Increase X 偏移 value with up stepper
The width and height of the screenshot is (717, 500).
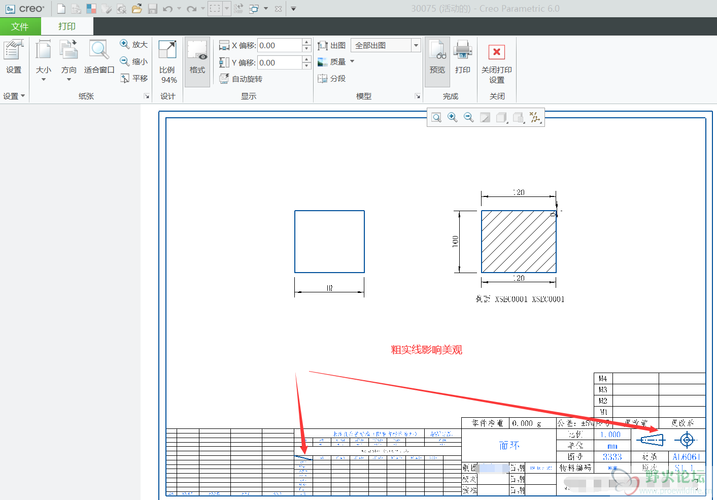click(307, 42)
